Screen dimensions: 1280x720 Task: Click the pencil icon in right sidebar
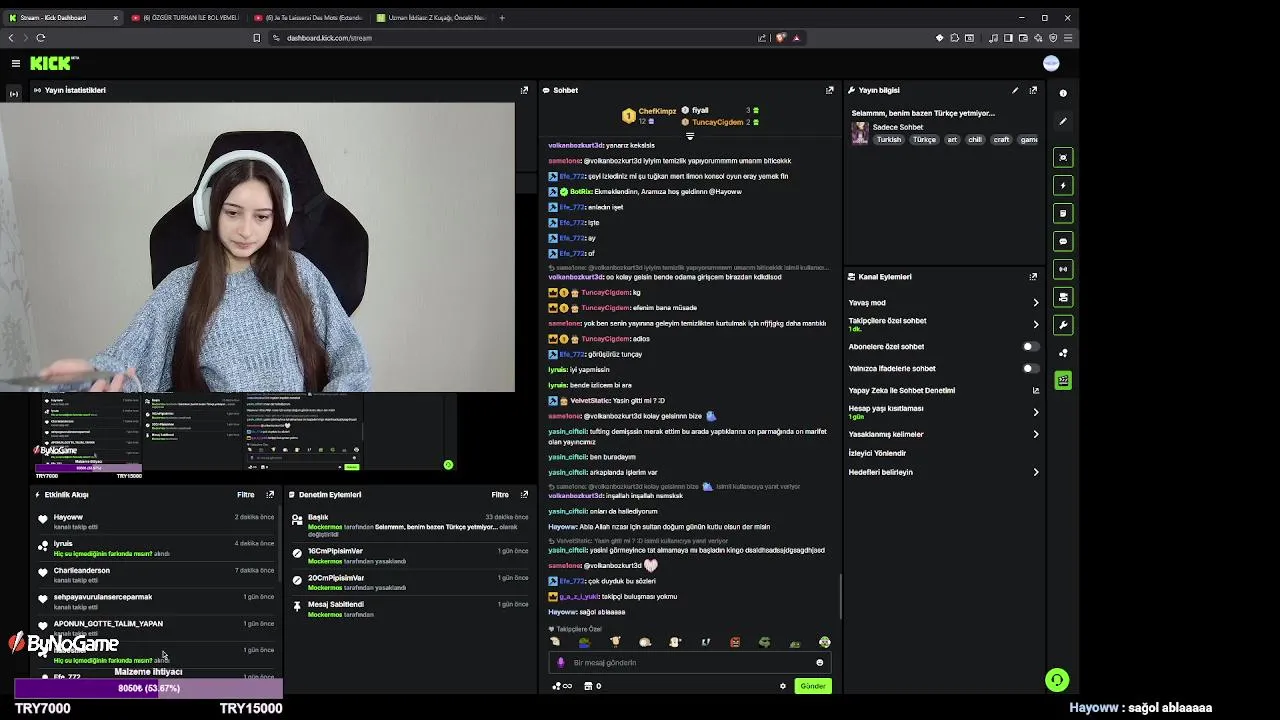[1063, 121]
